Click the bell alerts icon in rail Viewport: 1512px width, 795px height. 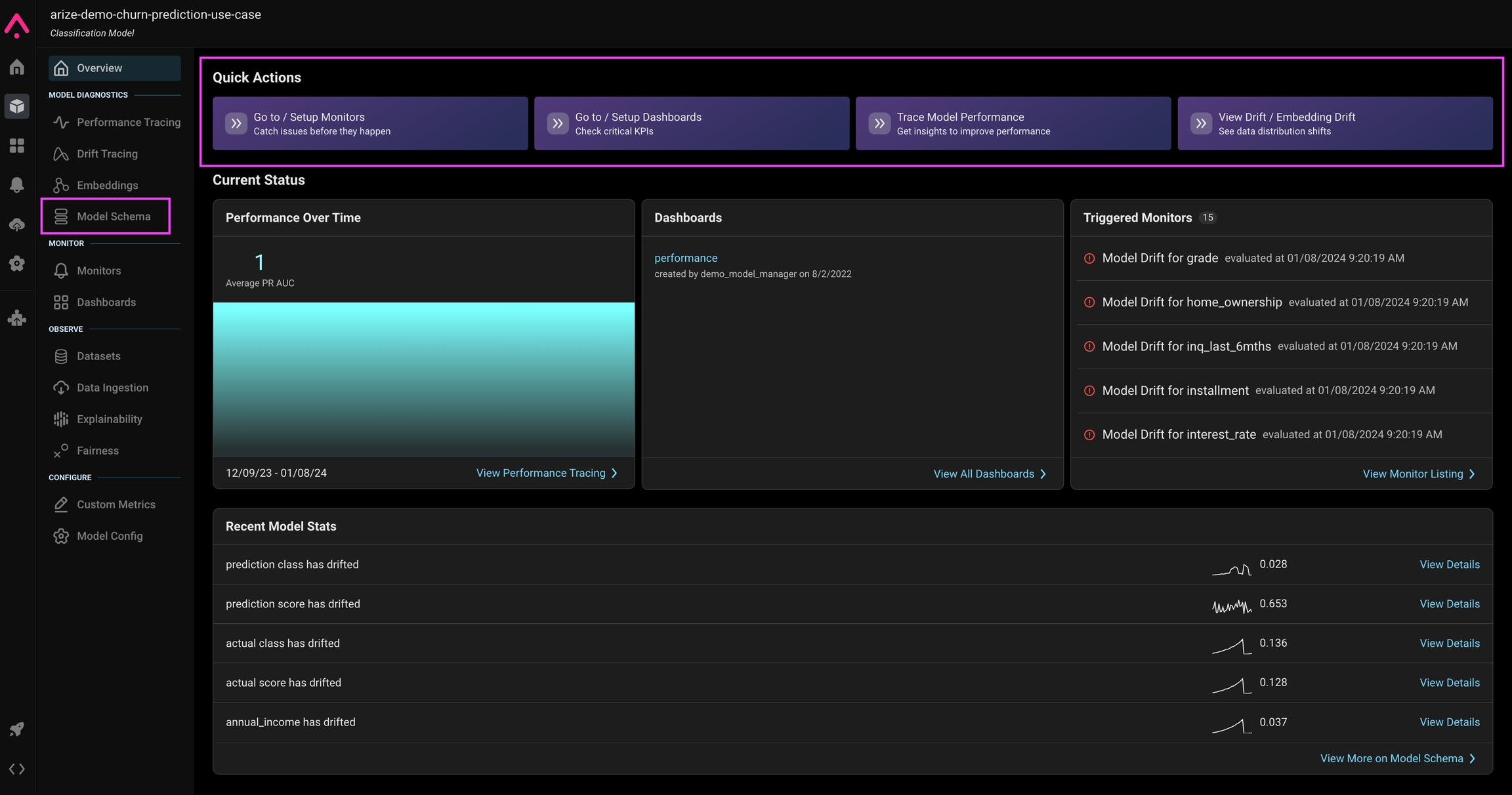point(17,185)
